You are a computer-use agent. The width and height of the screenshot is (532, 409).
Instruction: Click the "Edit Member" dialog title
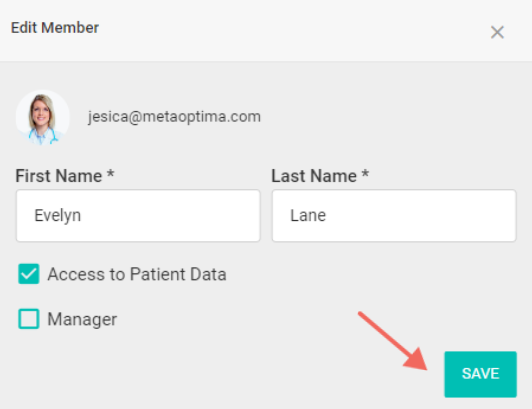55,28
